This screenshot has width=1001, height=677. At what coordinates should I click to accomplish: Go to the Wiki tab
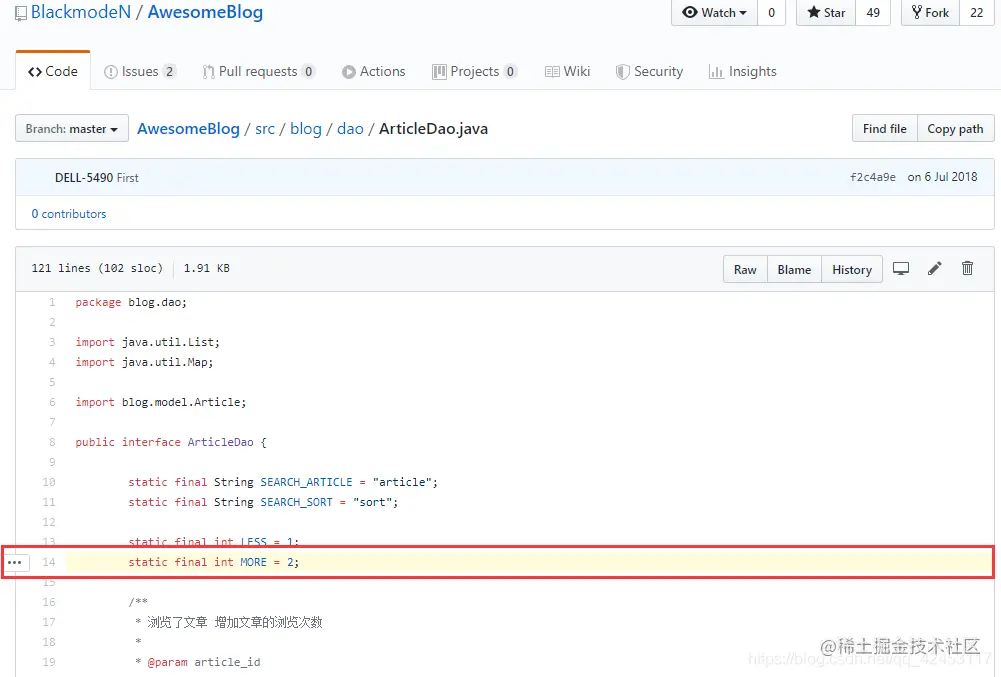[x=568, y=72]
